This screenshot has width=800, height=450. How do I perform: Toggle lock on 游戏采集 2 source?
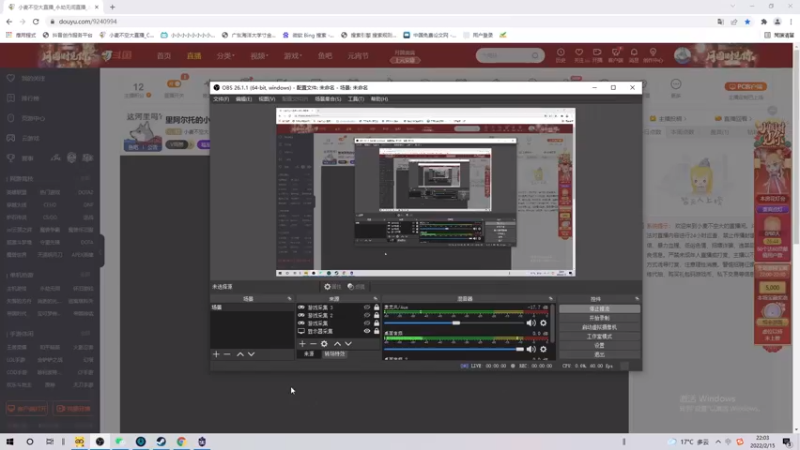[377, 315]
